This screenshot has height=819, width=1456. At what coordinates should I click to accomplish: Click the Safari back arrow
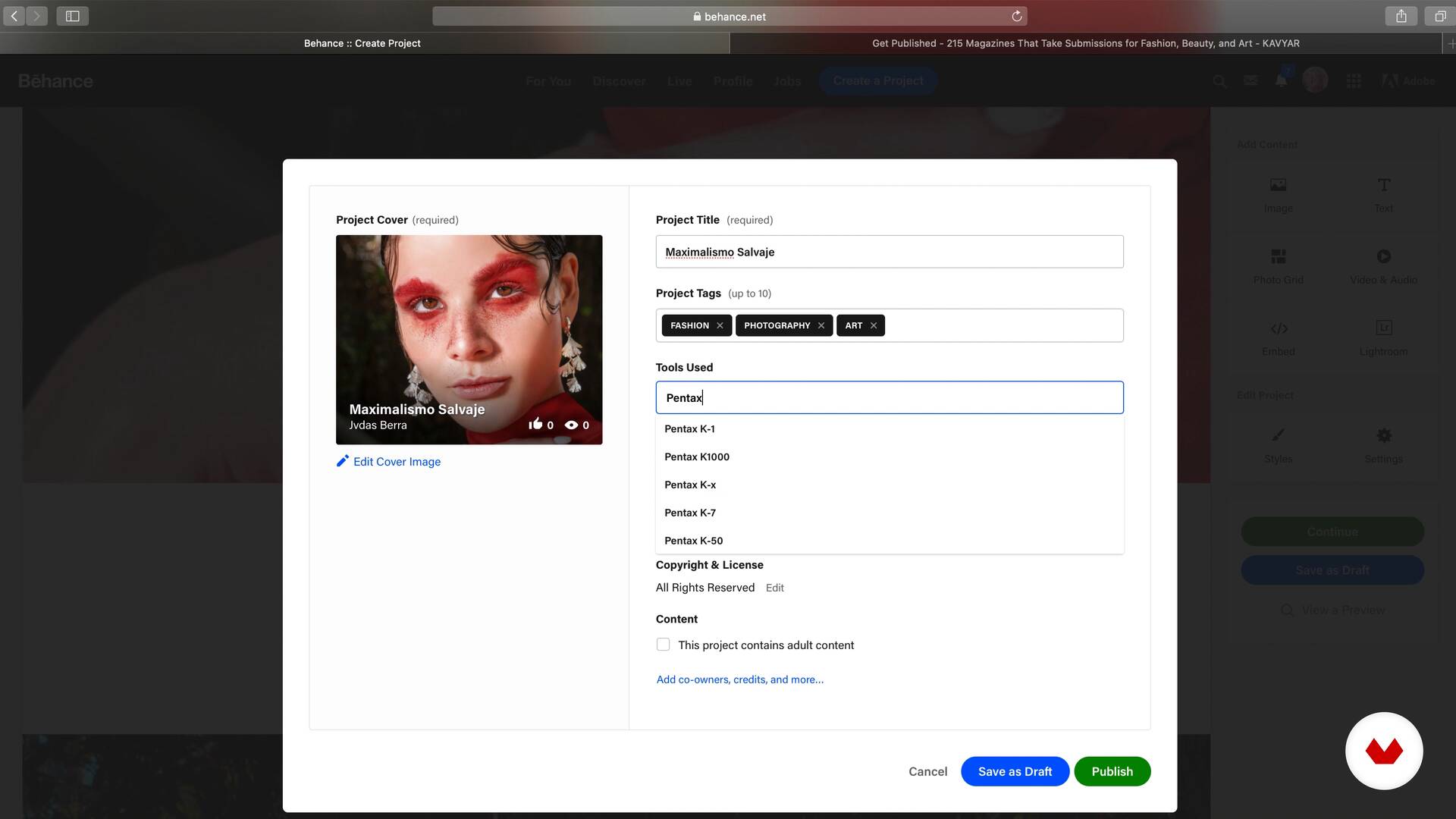point(14,16)
